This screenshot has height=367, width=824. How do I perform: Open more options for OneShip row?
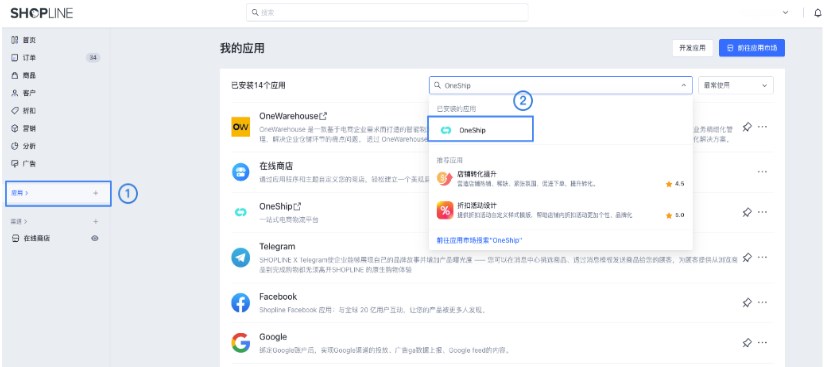point(763,212)
